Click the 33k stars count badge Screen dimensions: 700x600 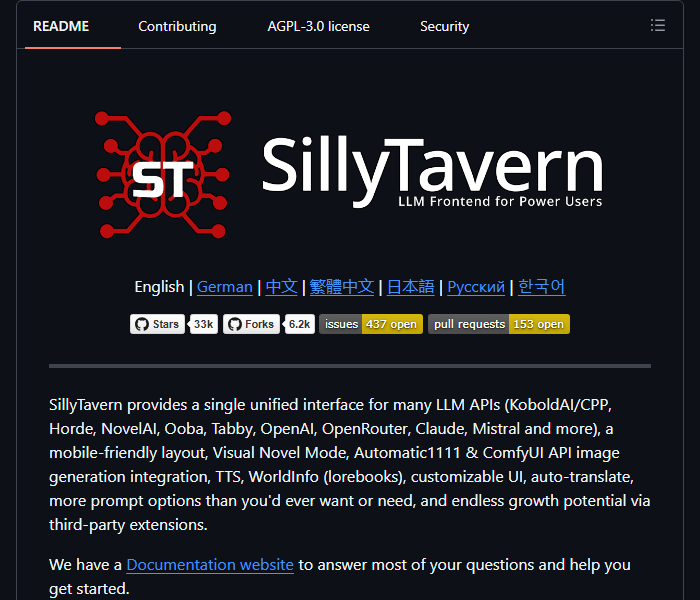[x=204, y=324]
